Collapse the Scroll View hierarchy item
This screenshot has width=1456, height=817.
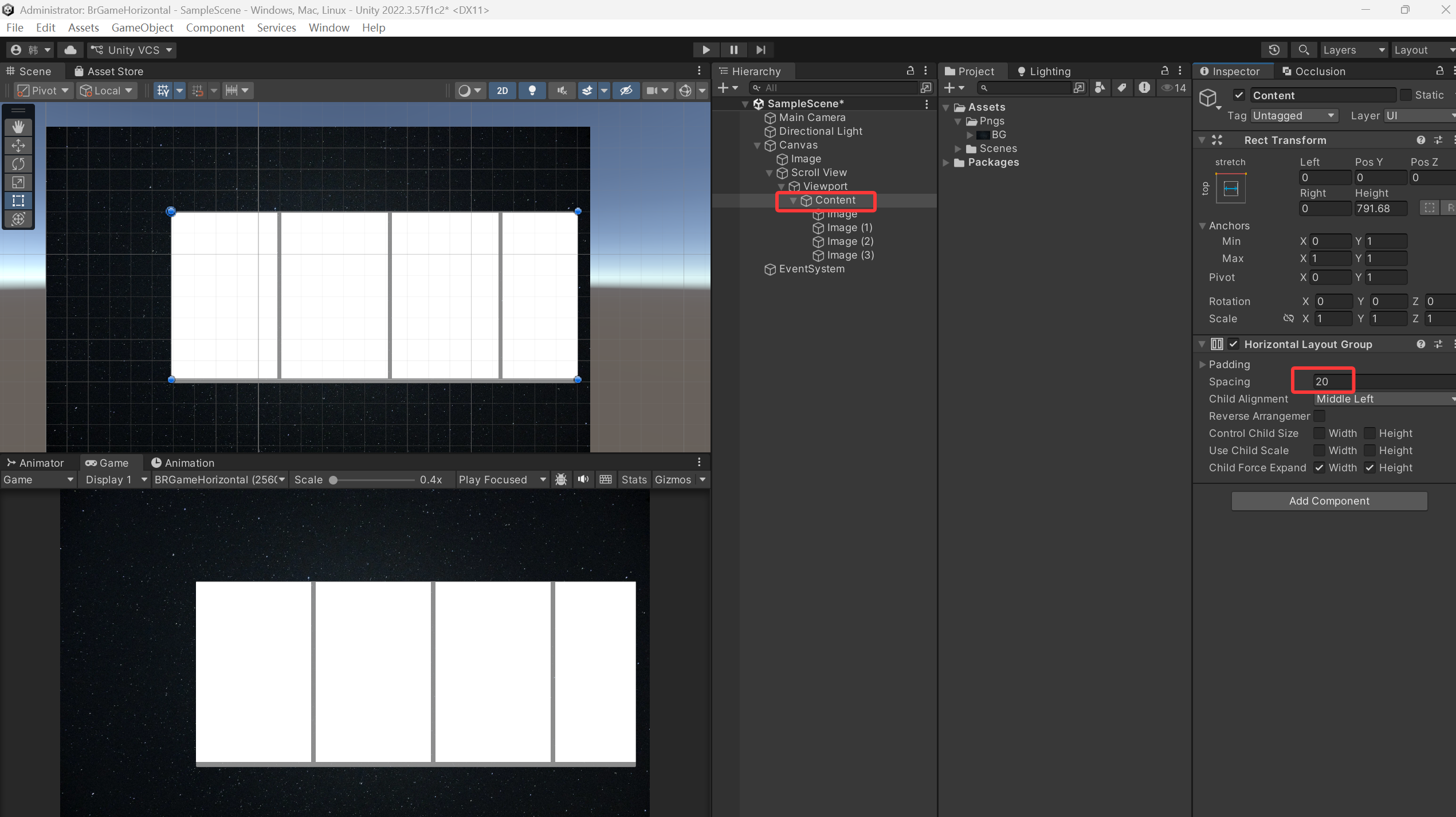pos(770,173)
